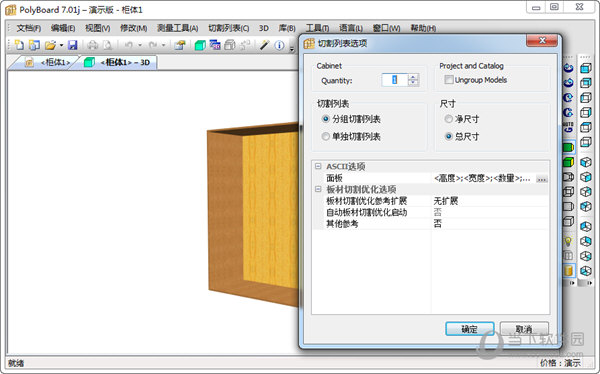The height and width of the screenshot is (374, 600).
Task: Open the Redo history dropdown arrow
Action: pos(163,46)
